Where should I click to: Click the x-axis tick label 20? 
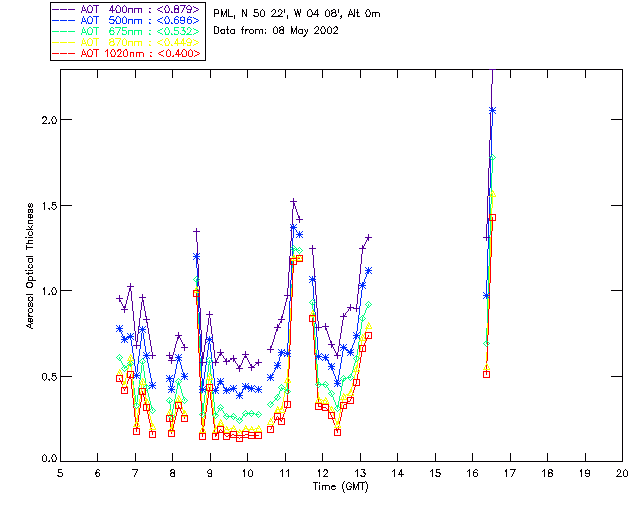tap(622, 473)
